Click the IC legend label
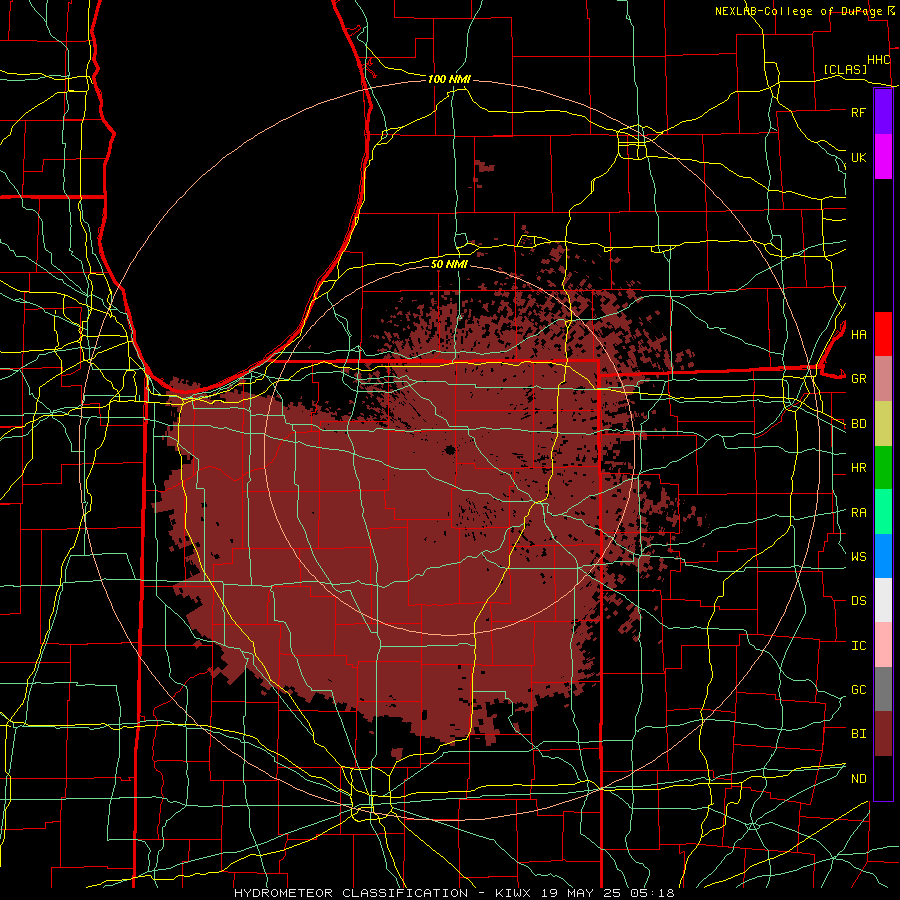The width and height of the screenshot is (900, 900). 858,646
